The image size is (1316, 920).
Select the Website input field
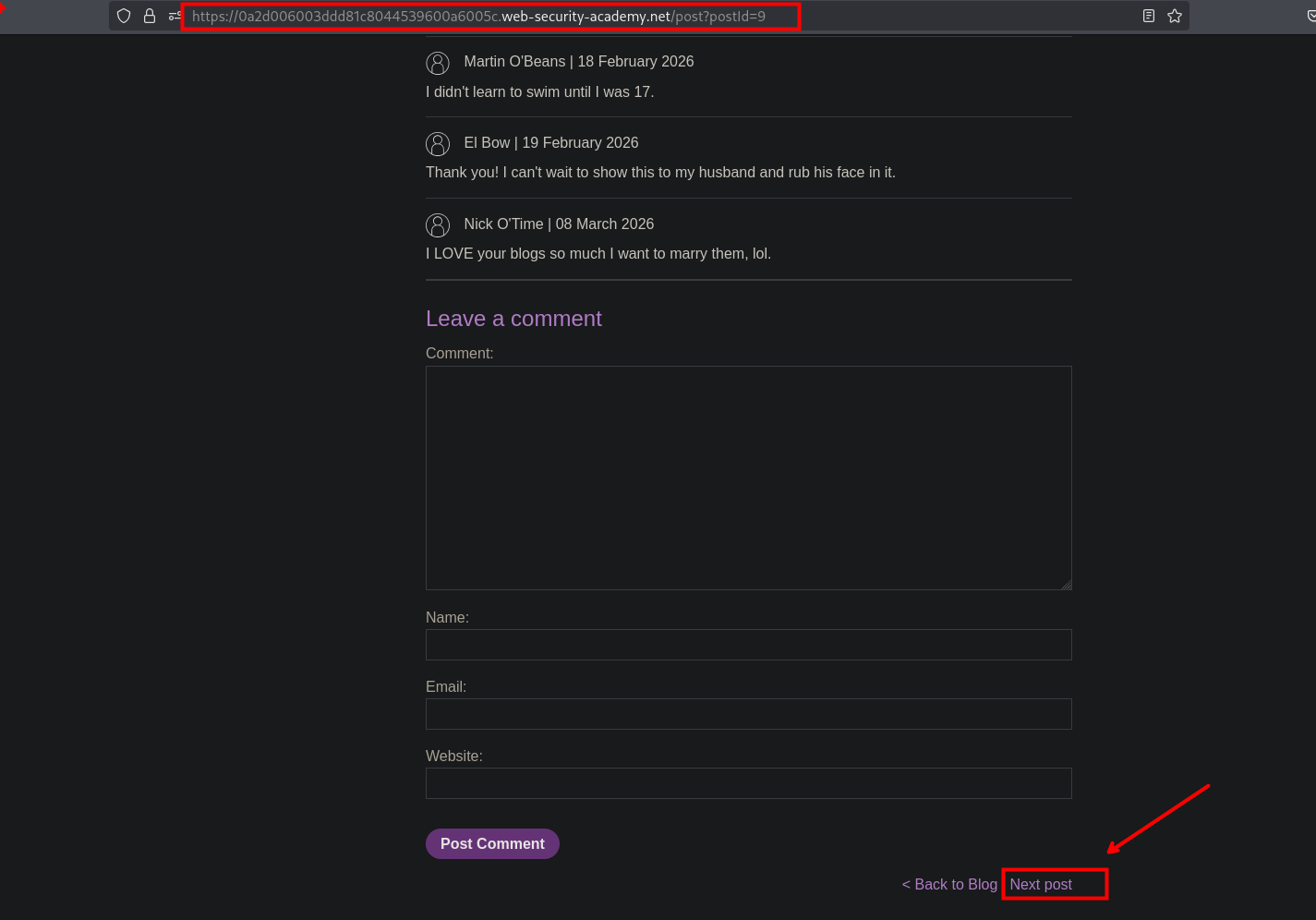tap(748, 783)
